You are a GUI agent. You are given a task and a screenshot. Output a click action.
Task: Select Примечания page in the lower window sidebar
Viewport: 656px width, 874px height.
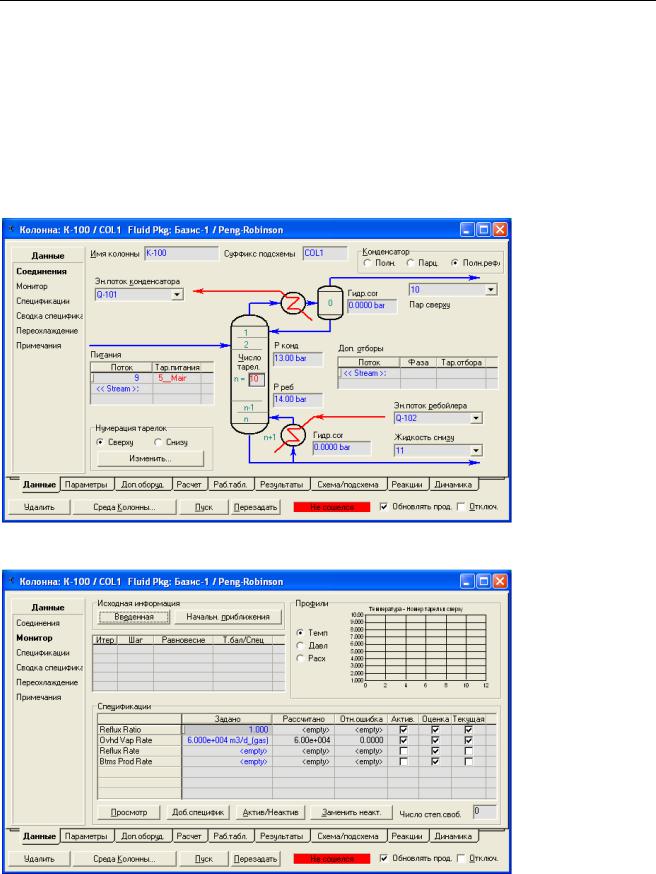click(38, 697)
